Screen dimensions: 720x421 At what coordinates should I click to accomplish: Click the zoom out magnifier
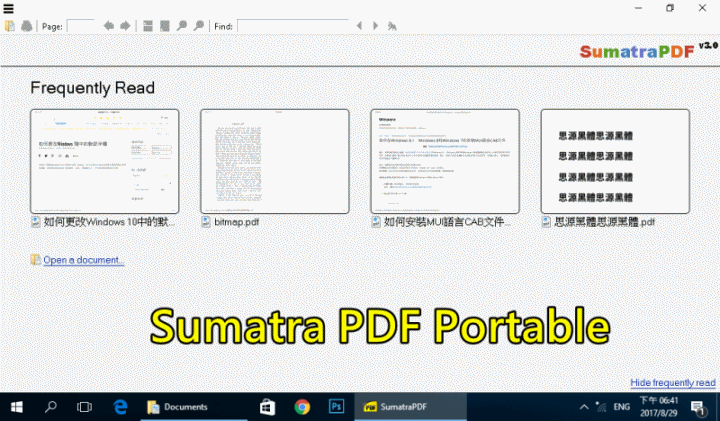pyautogui.click(x=182, y=26)
